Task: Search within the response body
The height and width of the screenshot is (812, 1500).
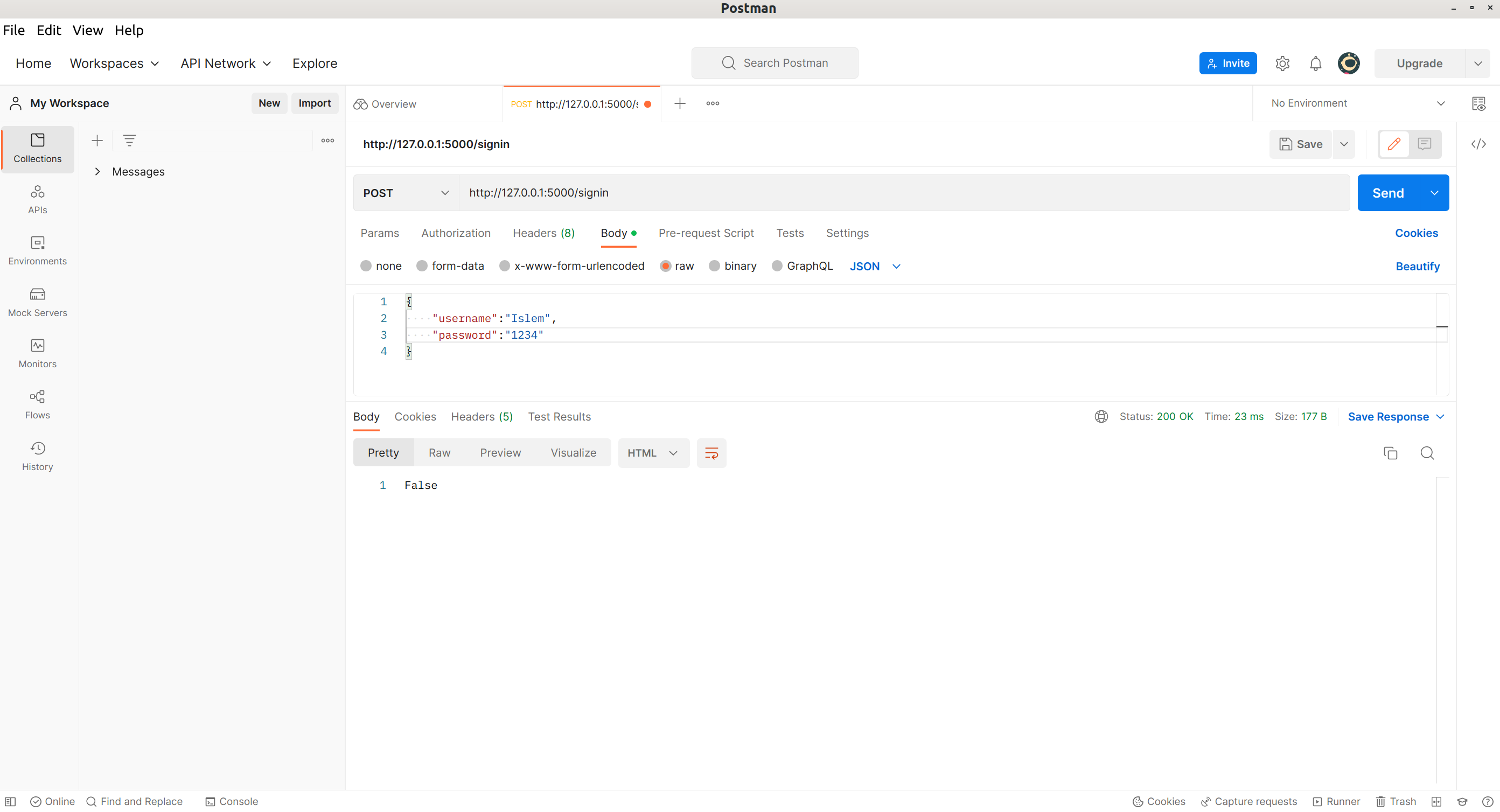Action: 1427,453
